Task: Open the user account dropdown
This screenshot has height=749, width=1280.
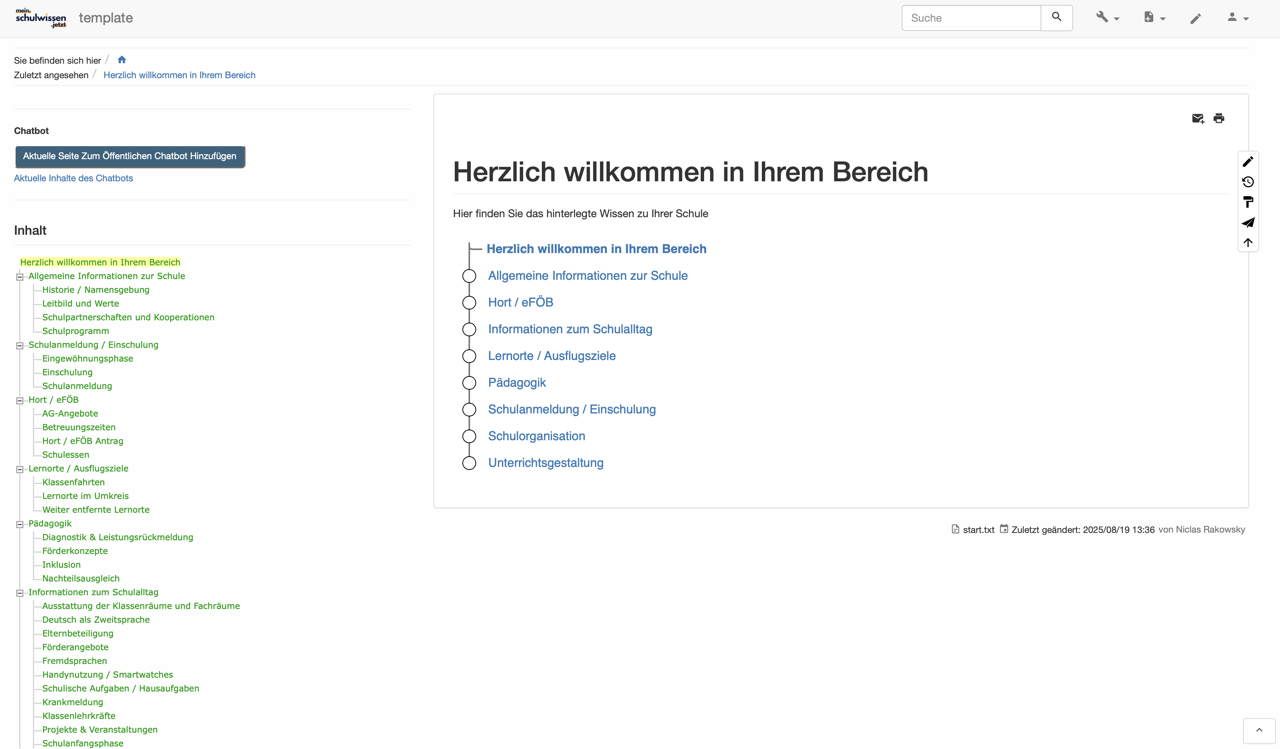Action: coord(1237,18)
